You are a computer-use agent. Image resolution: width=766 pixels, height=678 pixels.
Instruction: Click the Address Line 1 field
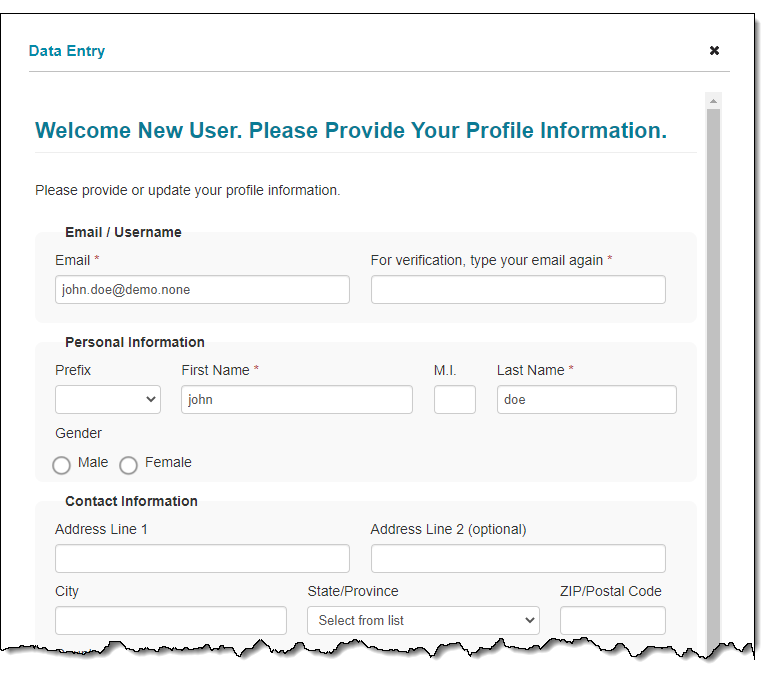[202, 559]
